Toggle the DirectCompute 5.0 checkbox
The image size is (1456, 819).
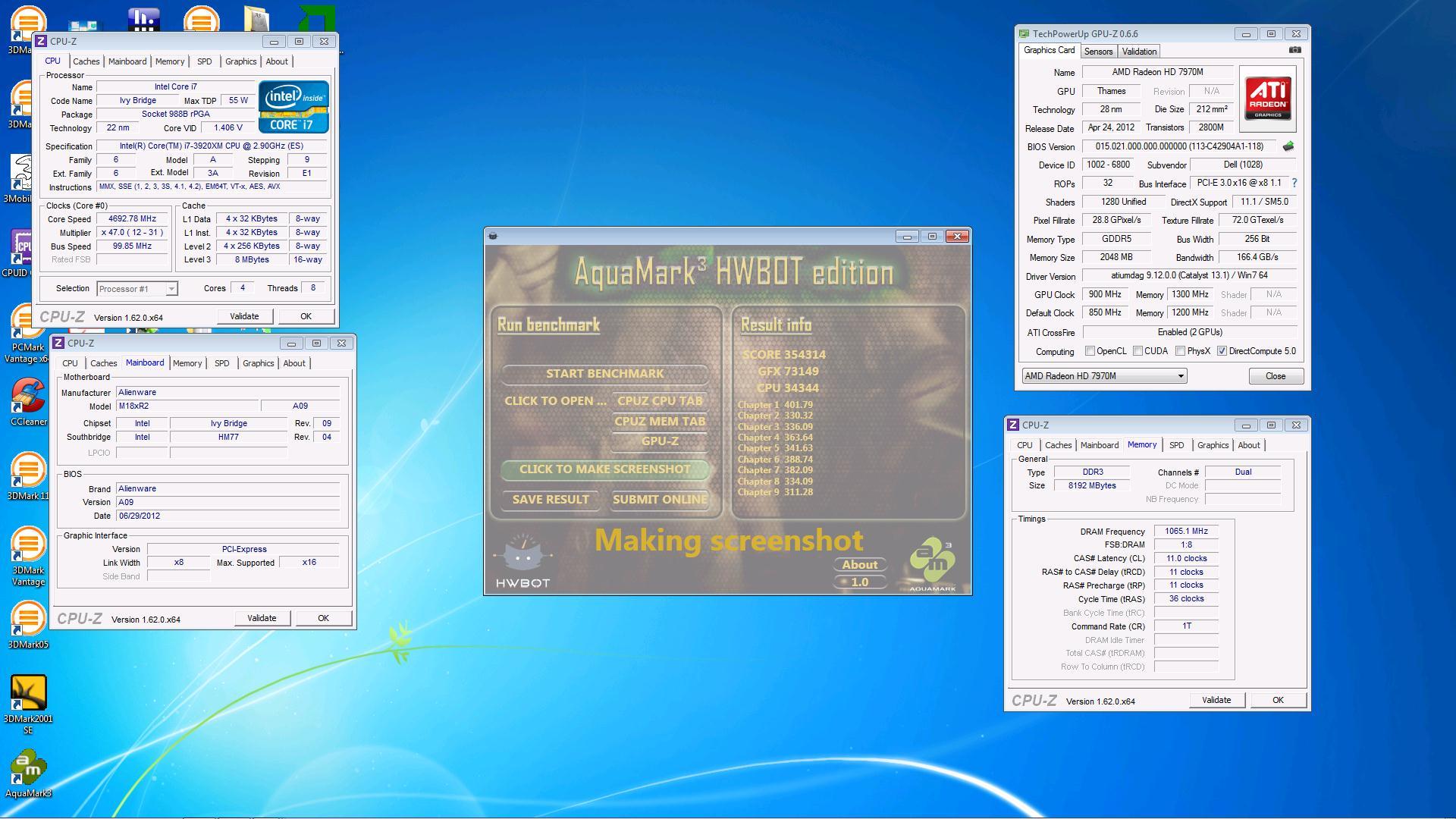coord(1222,351)
